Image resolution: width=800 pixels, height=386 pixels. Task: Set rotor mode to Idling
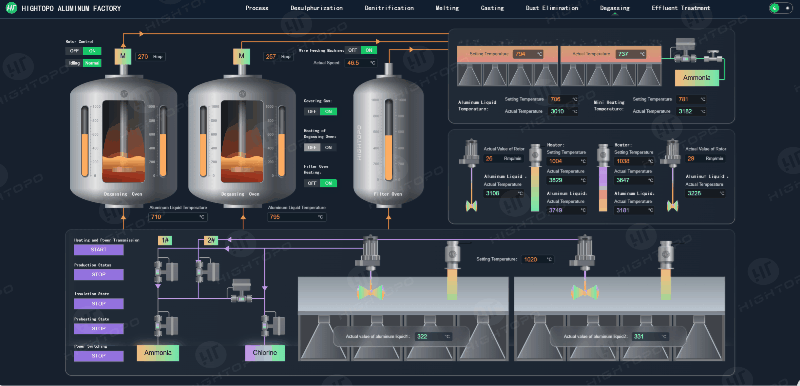(x=74, y=63)
